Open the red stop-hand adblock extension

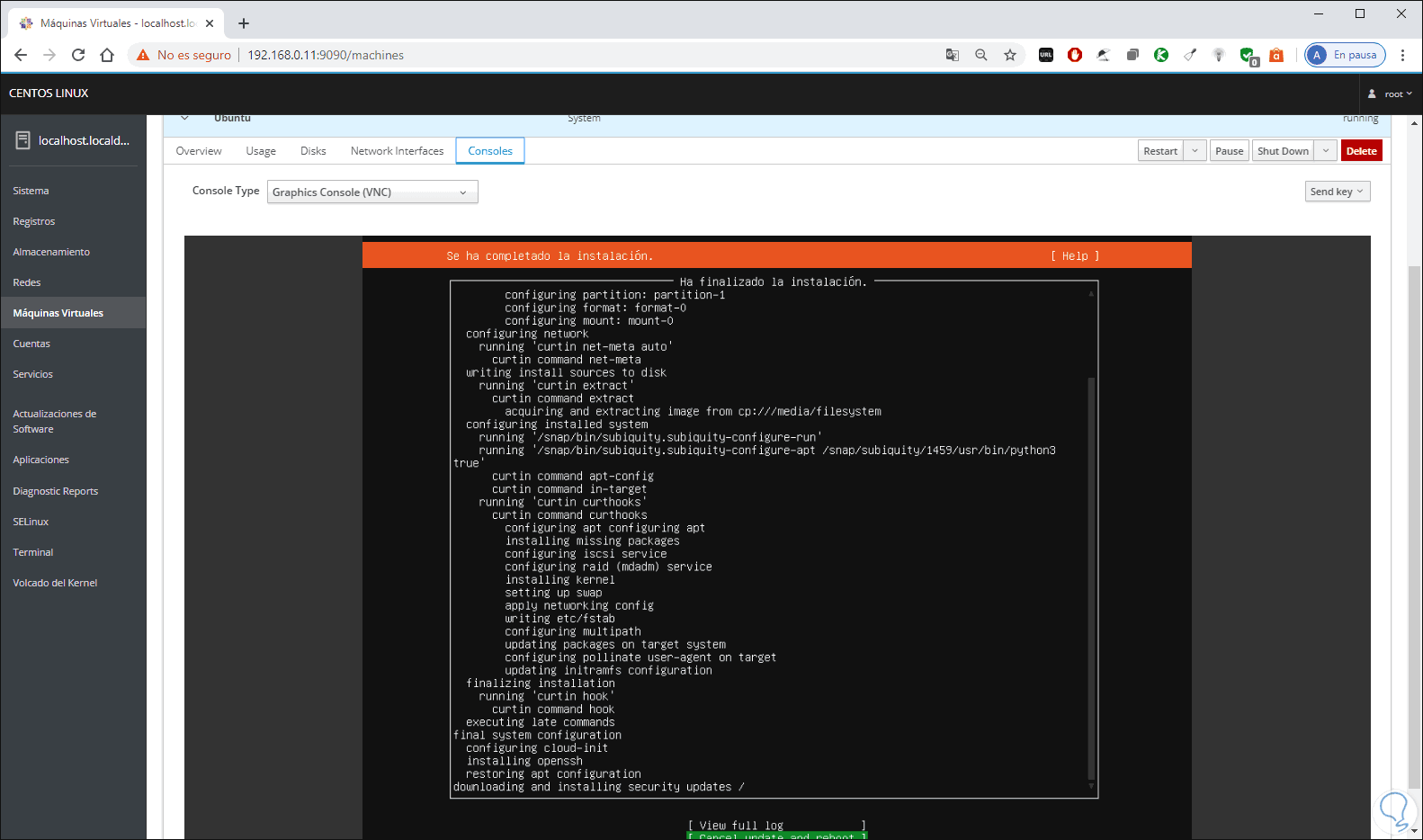[x=1075, y=55]
